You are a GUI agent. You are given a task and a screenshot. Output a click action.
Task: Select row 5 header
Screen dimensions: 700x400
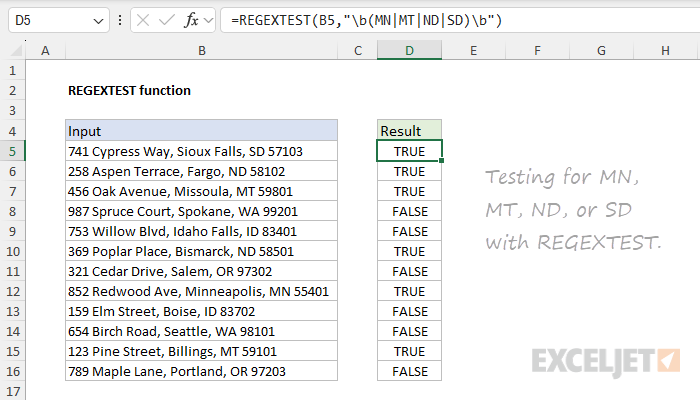click(x=12, y=151)
